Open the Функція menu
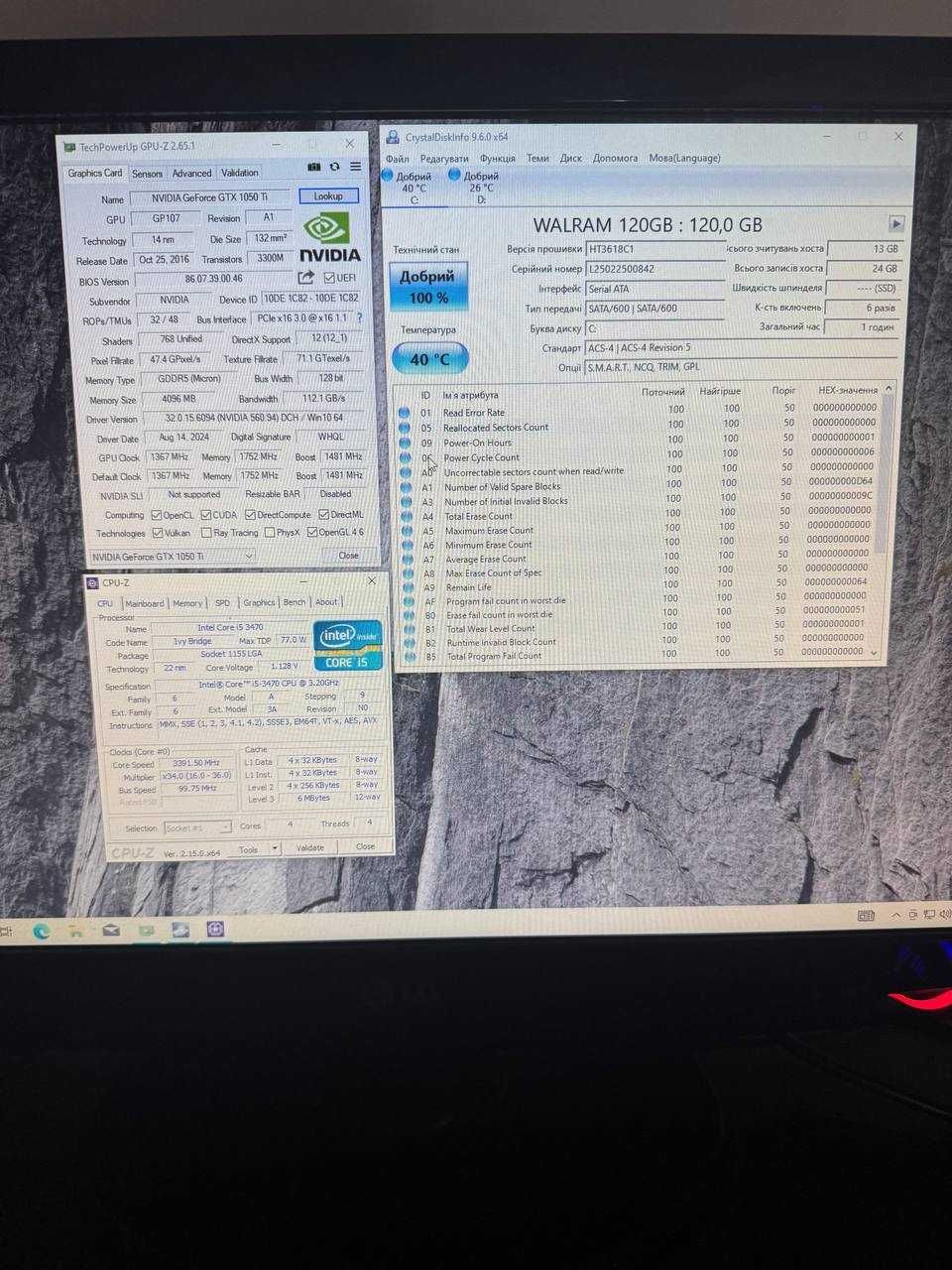This screenshot has width=952, height=1270. click(498, 159)
